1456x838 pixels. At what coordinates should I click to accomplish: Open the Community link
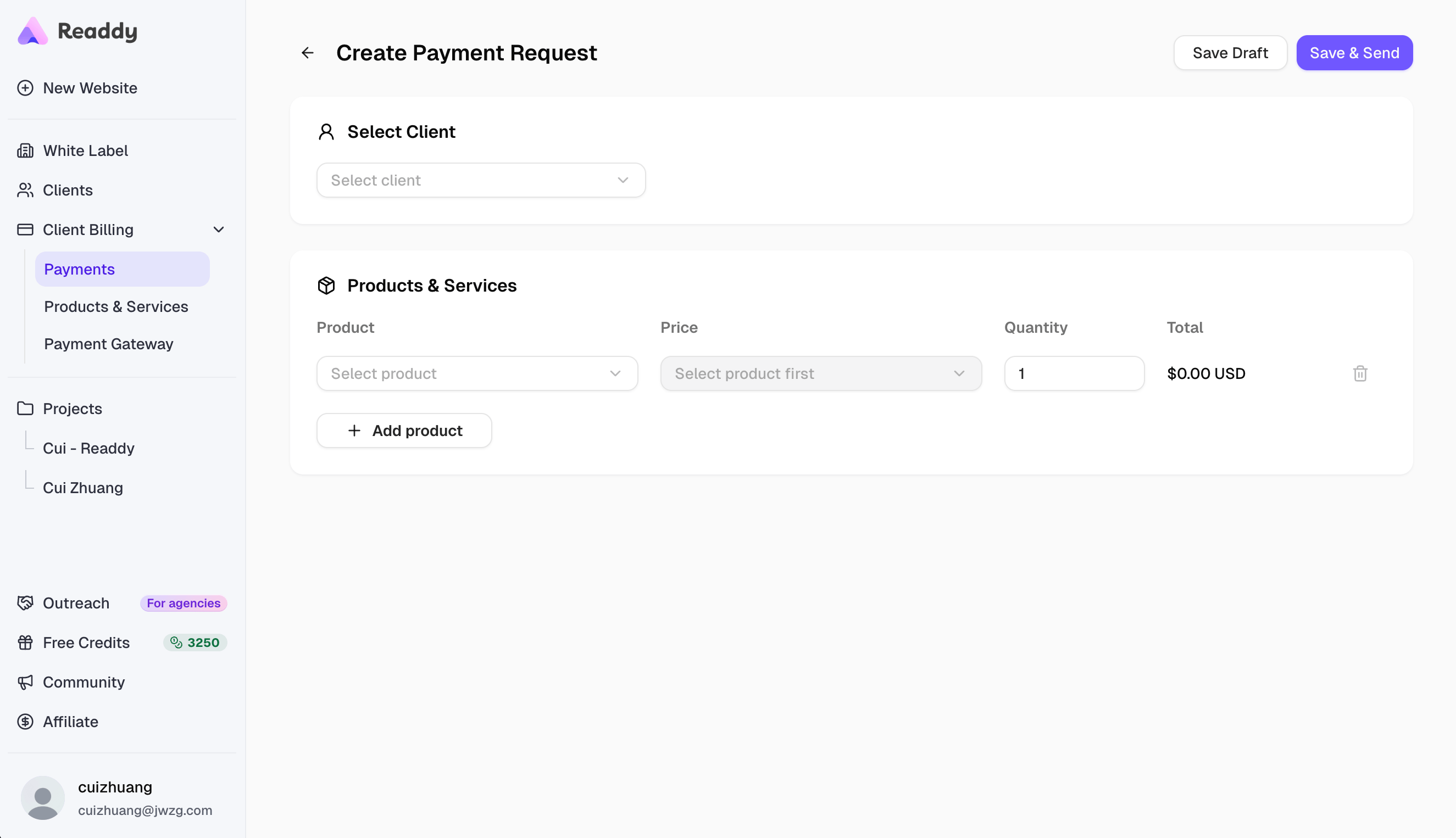point(84,682)
